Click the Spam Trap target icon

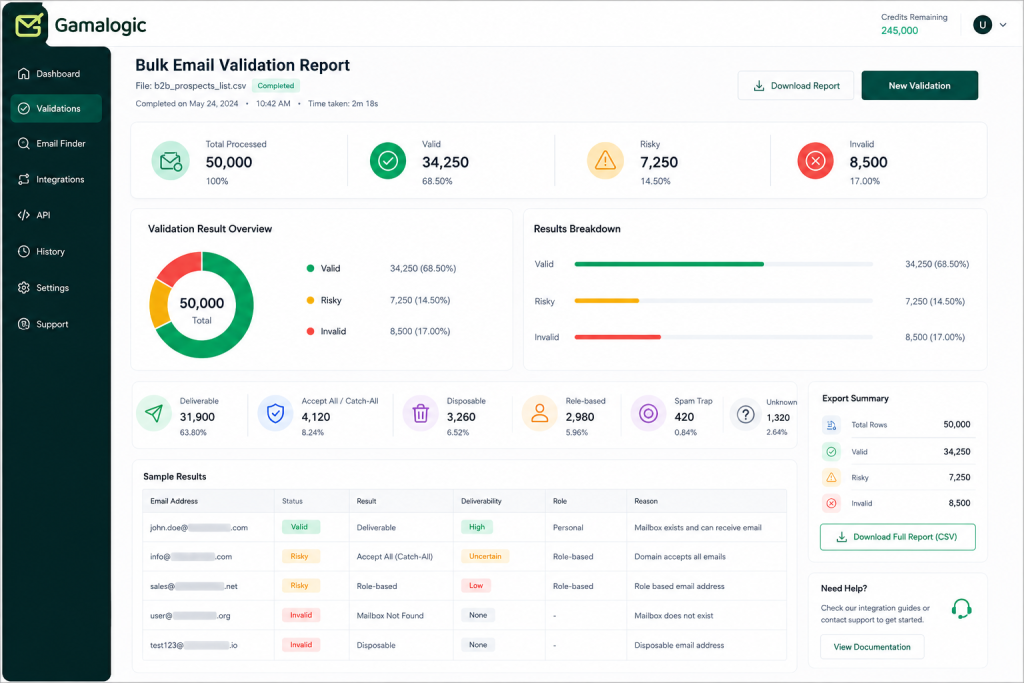pos(648,413)
